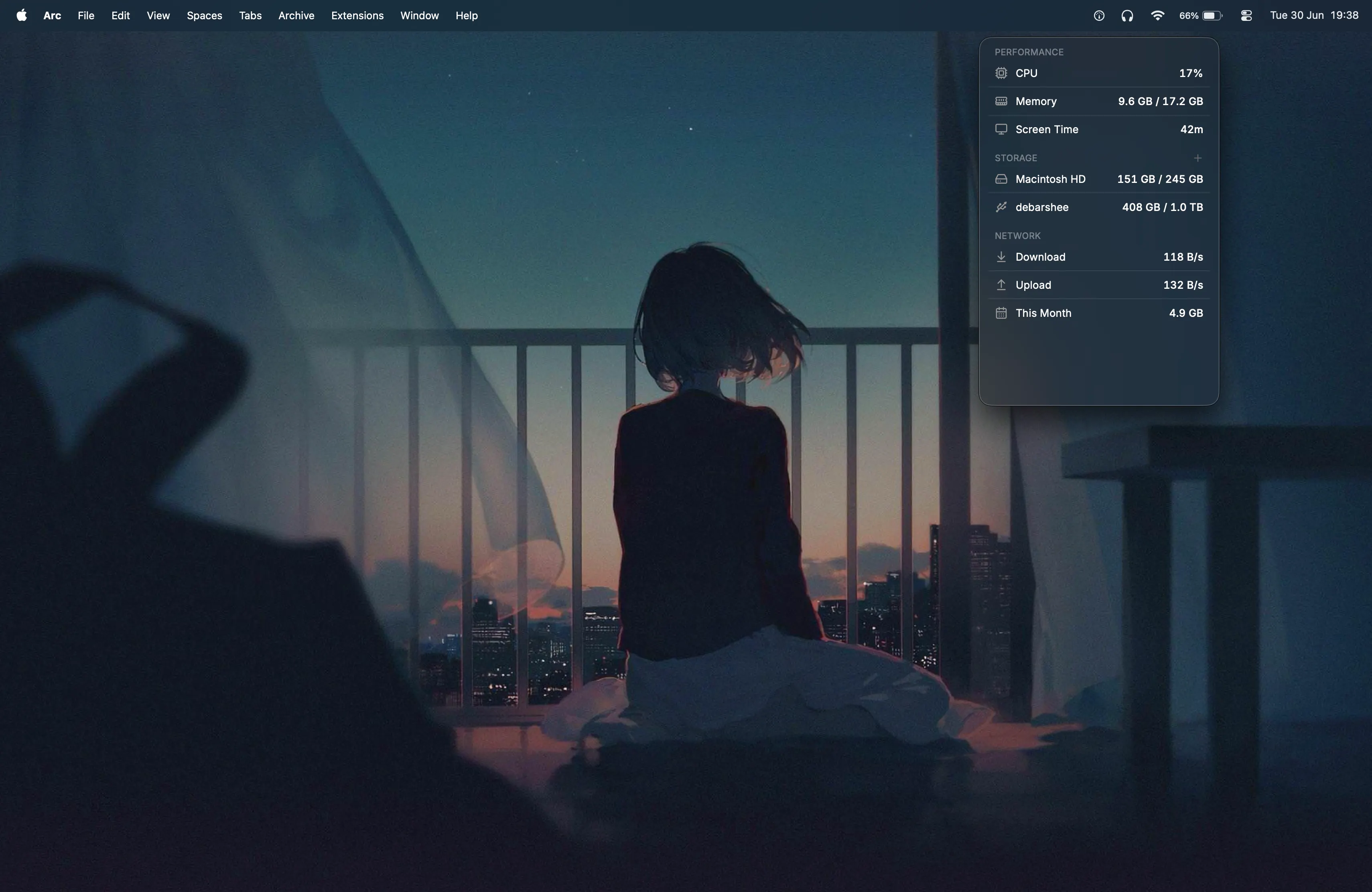Select the This Month label in Network
The width and height of the screenshot is (1372, 892).
(1043, 314)
